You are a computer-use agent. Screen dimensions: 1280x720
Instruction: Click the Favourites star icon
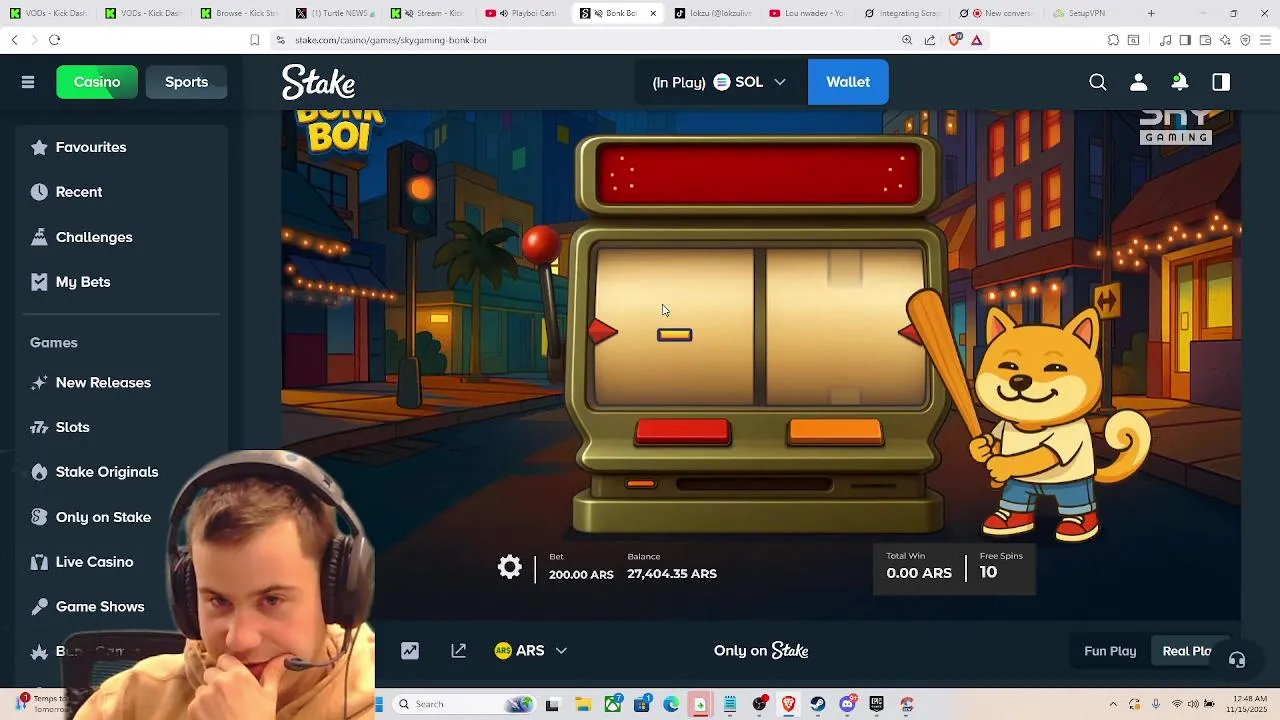point(39,147)
